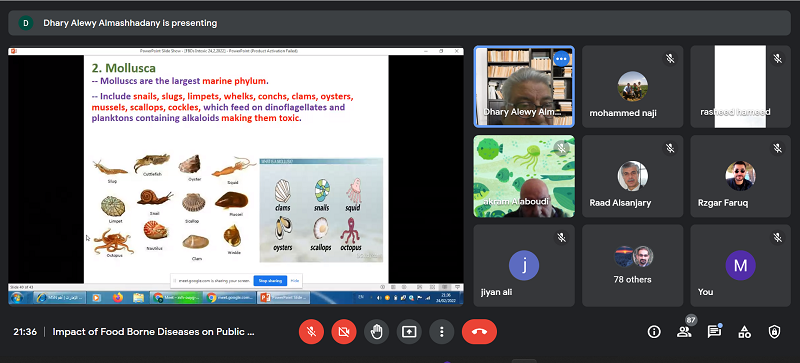Raise your hand in the meeting
Viewport: 800px width, 363px height.
[x=377, y=332]
